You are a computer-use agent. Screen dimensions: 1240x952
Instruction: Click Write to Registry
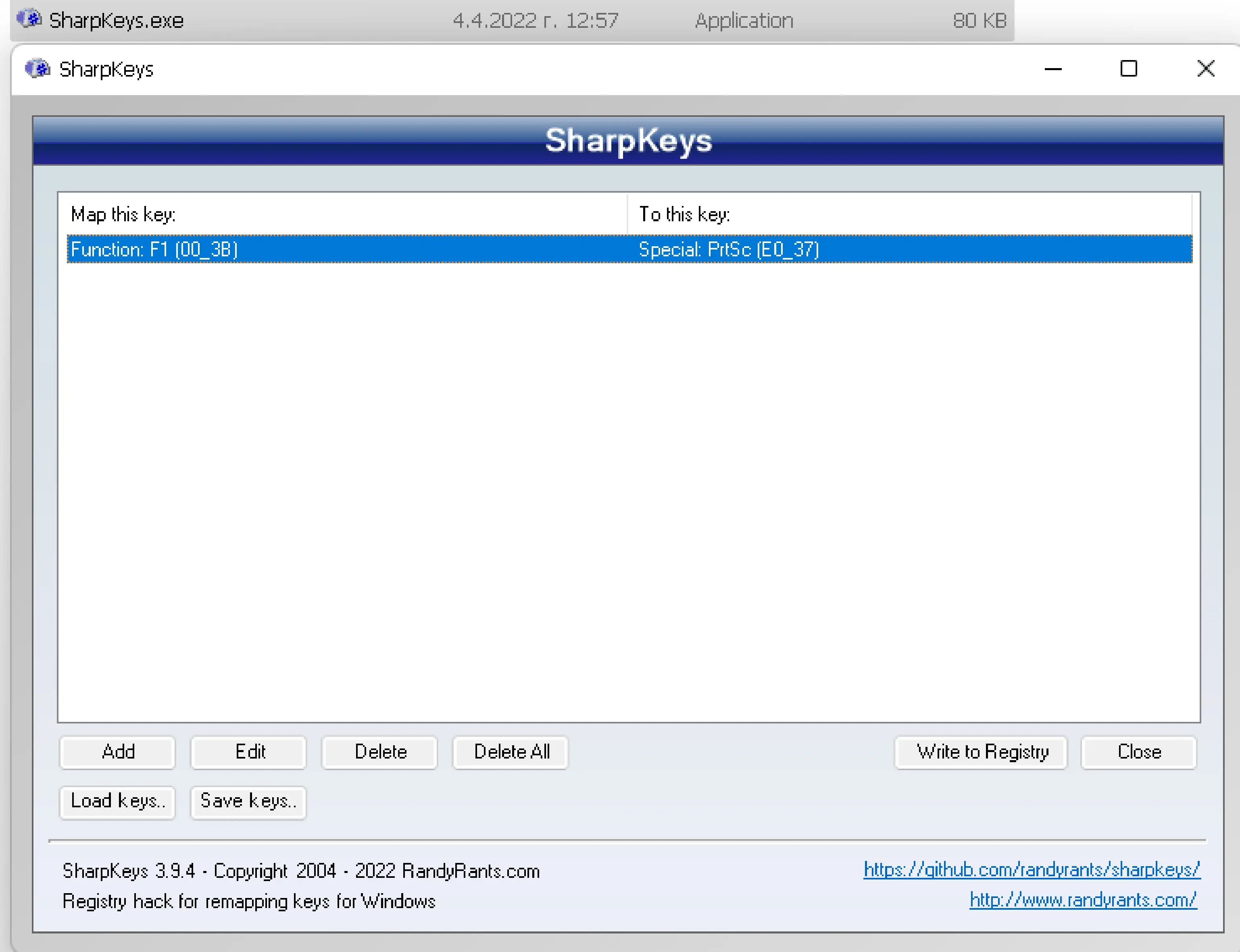981,752
